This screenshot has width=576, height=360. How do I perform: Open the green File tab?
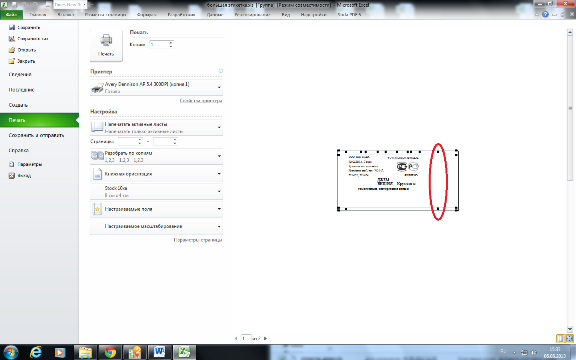11,15
